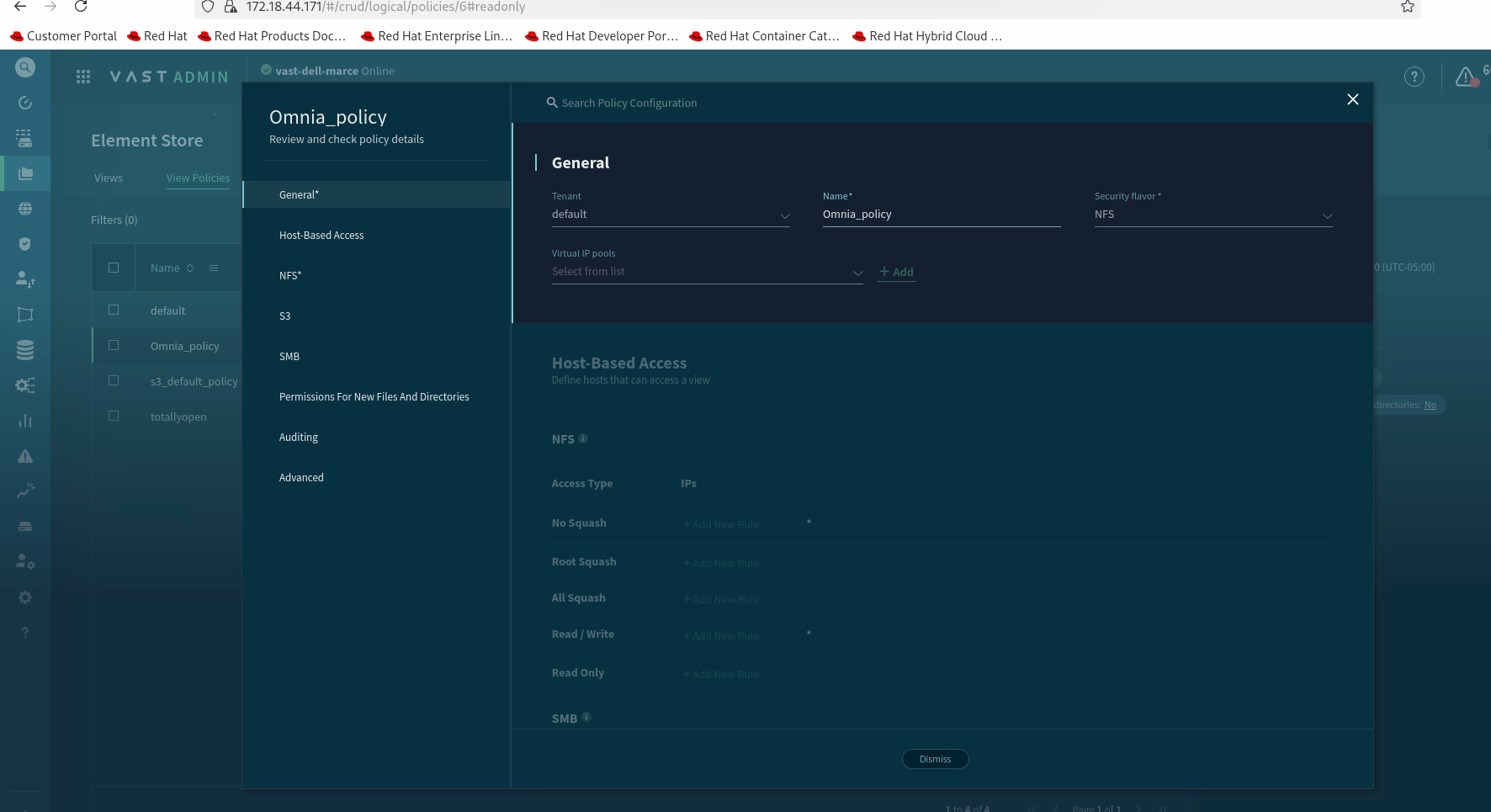Bookmark page with the star icon
This screenshot has width=1491, height=812.
[x=1407, y=7]
